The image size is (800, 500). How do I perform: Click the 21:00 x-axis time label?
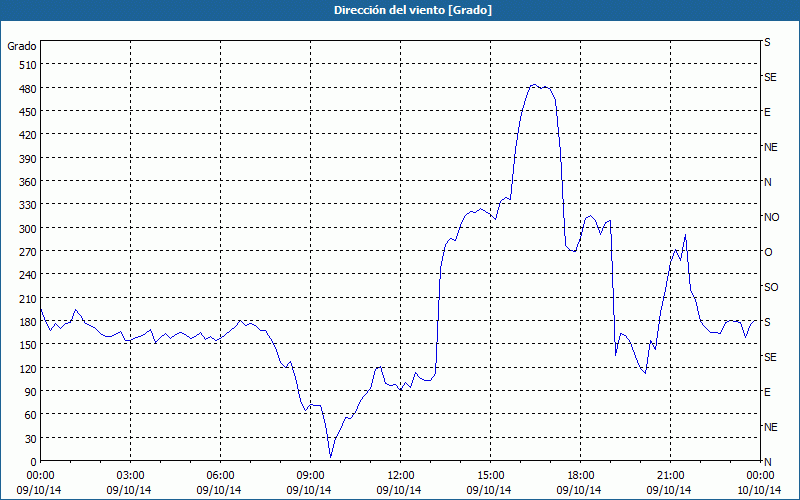(670, 475)
